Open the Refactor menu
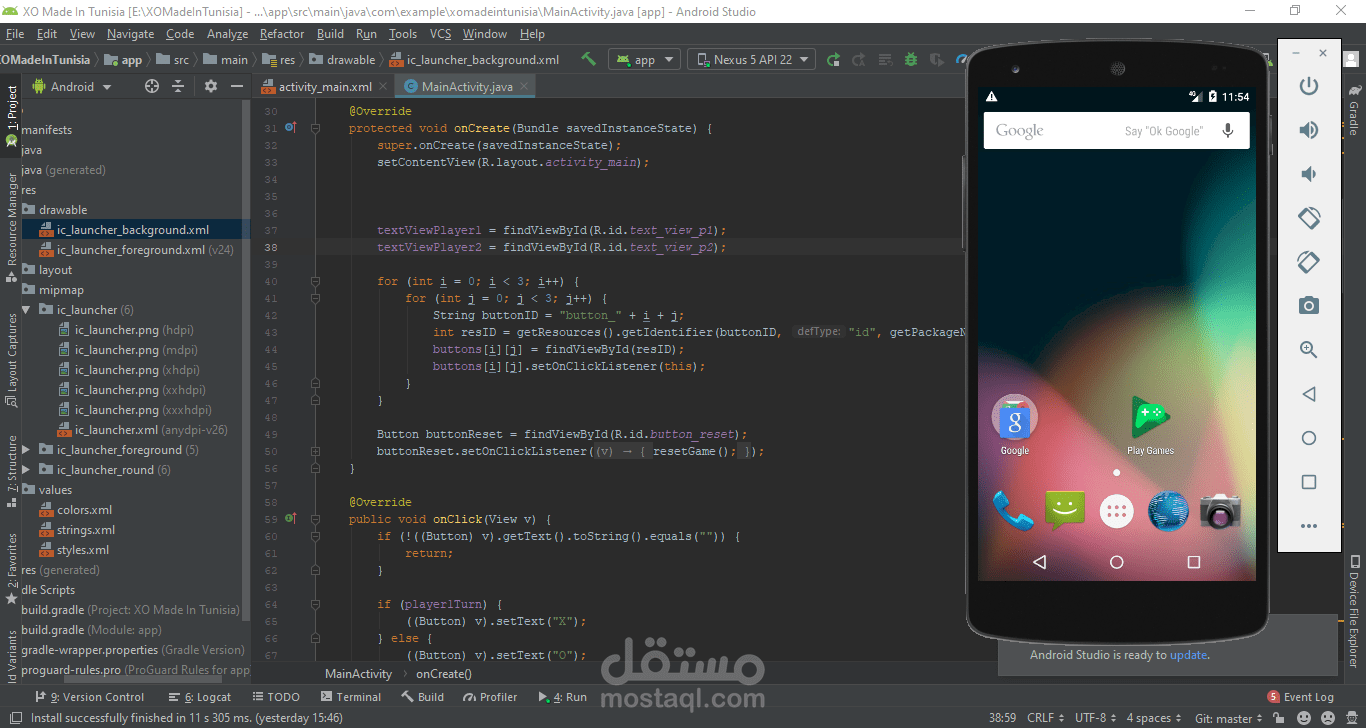This screenshot has height=728, width=1366. (x=282, y=34)
